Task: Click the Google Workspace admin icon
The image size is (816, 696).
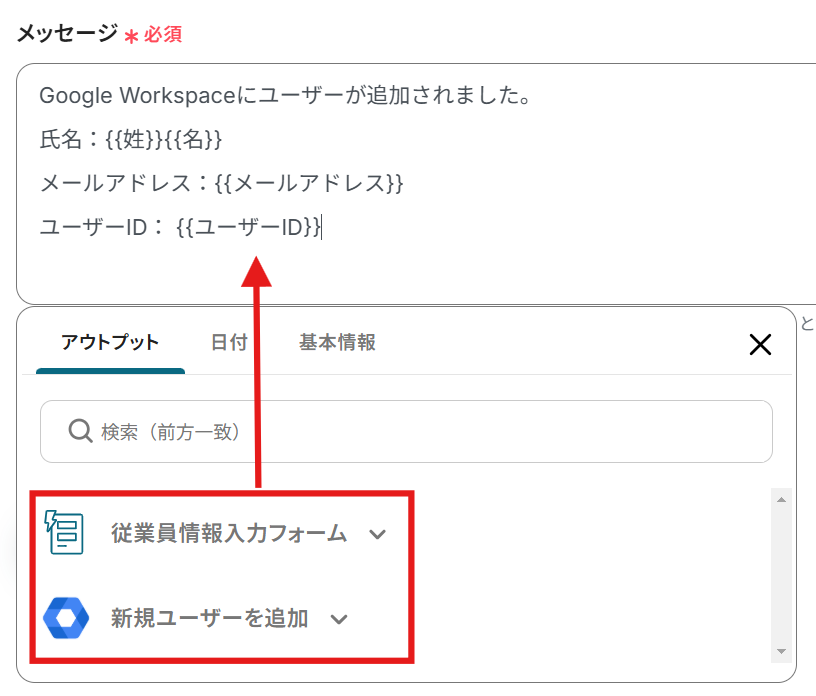Action: tap(66, 618)
